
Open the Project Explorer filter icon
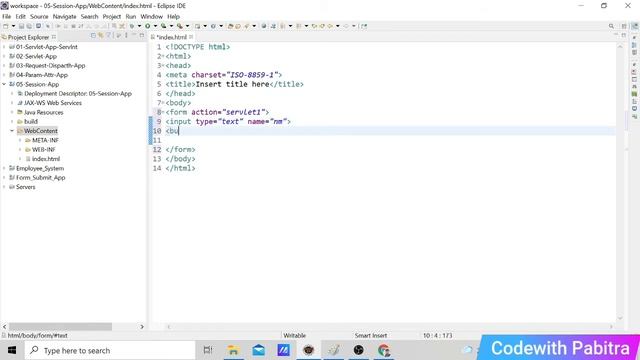[x=109, y=36]
